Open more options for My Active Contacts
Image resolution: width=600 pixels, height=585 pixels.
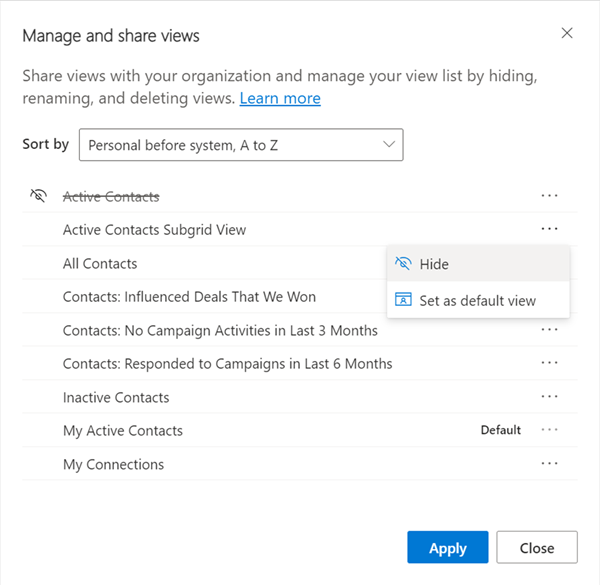pyautogui.click(x=548, y=430)
